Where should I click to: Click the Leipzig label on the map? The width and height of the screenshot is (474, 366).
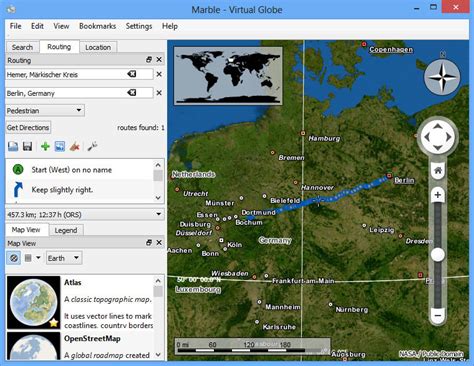[382, 230]
